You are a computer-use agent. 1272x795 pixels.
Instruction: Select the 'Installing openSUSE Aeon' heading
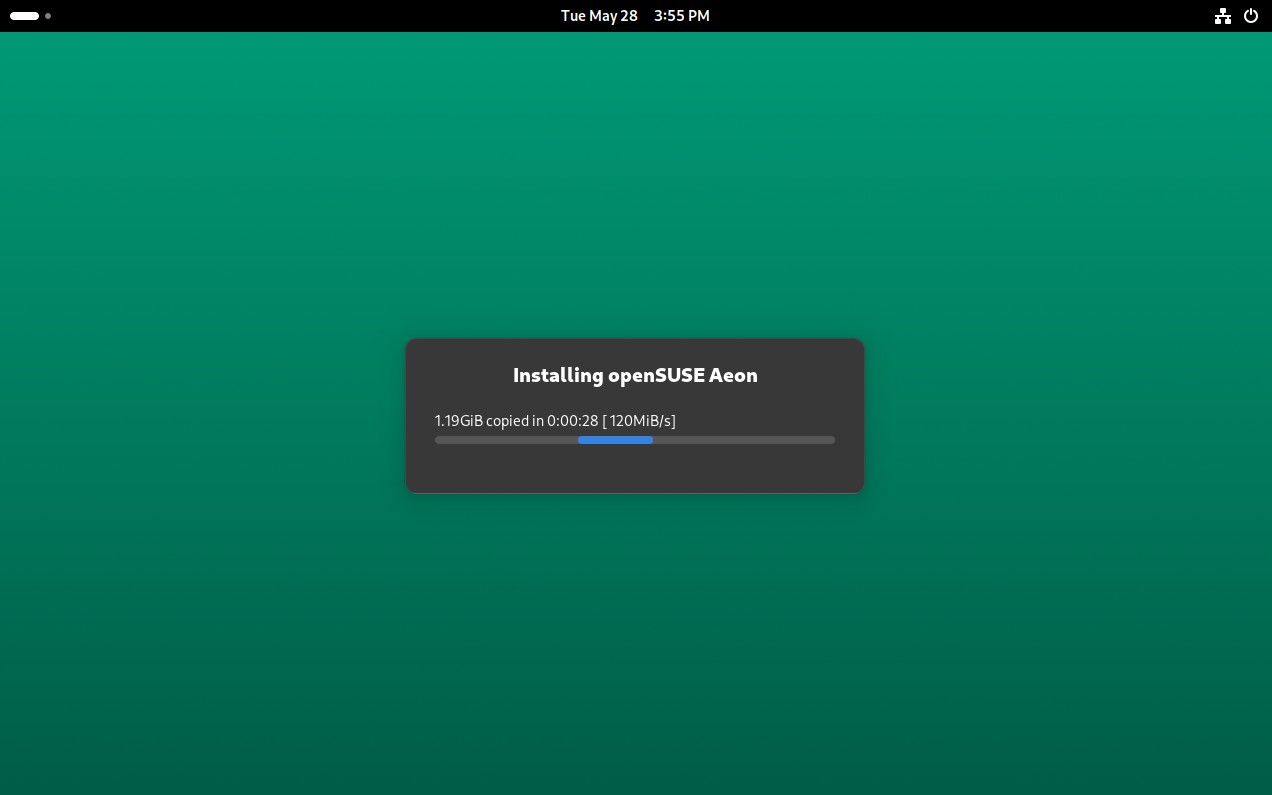click(x=635, y=375)
